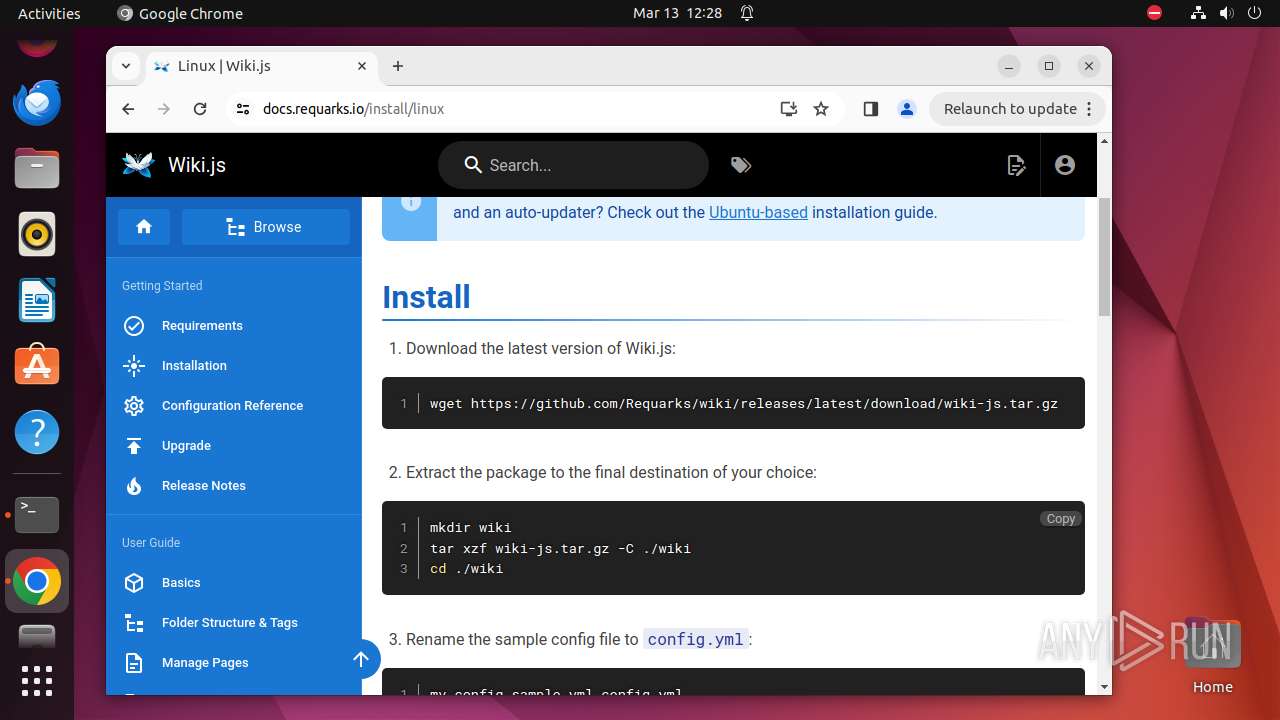Click the page vertical scrollbar
This screenshot has height=720, width=1280.
pyautogui.click(x=1104, y=257)
